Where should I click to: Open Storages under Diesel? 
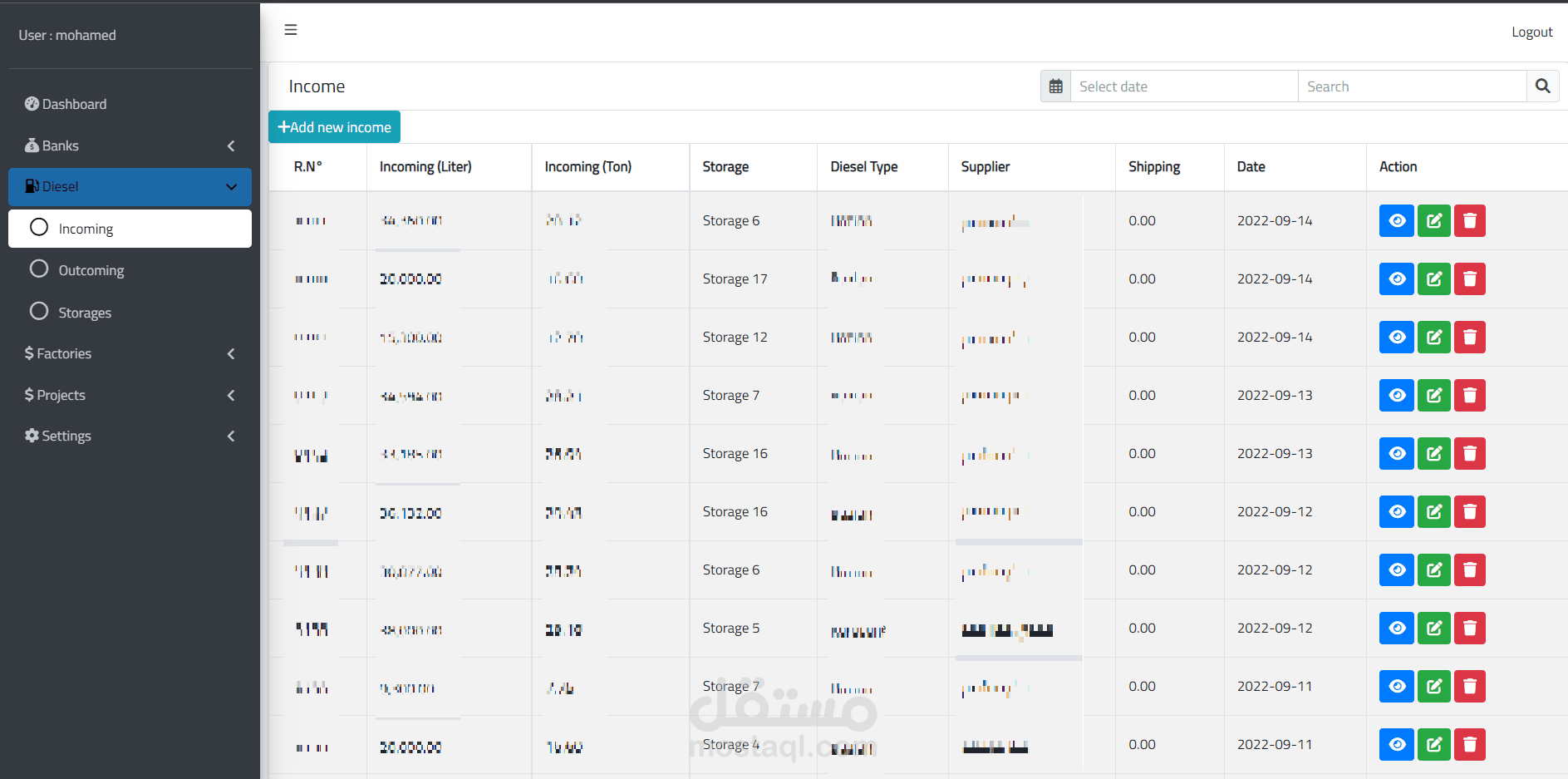[x=130, y=313]
